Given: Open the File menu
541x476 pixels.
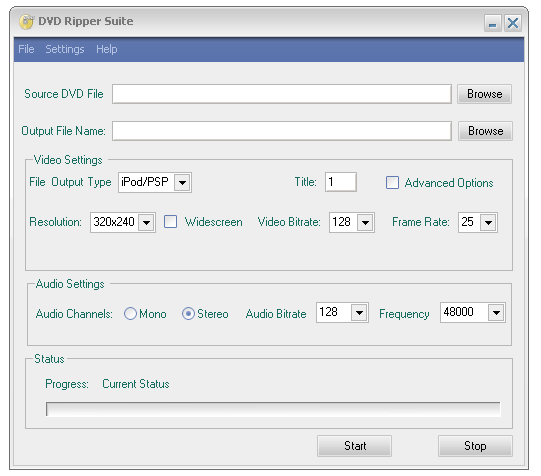Looking at the screenshot, I should [x=26, y=49].
